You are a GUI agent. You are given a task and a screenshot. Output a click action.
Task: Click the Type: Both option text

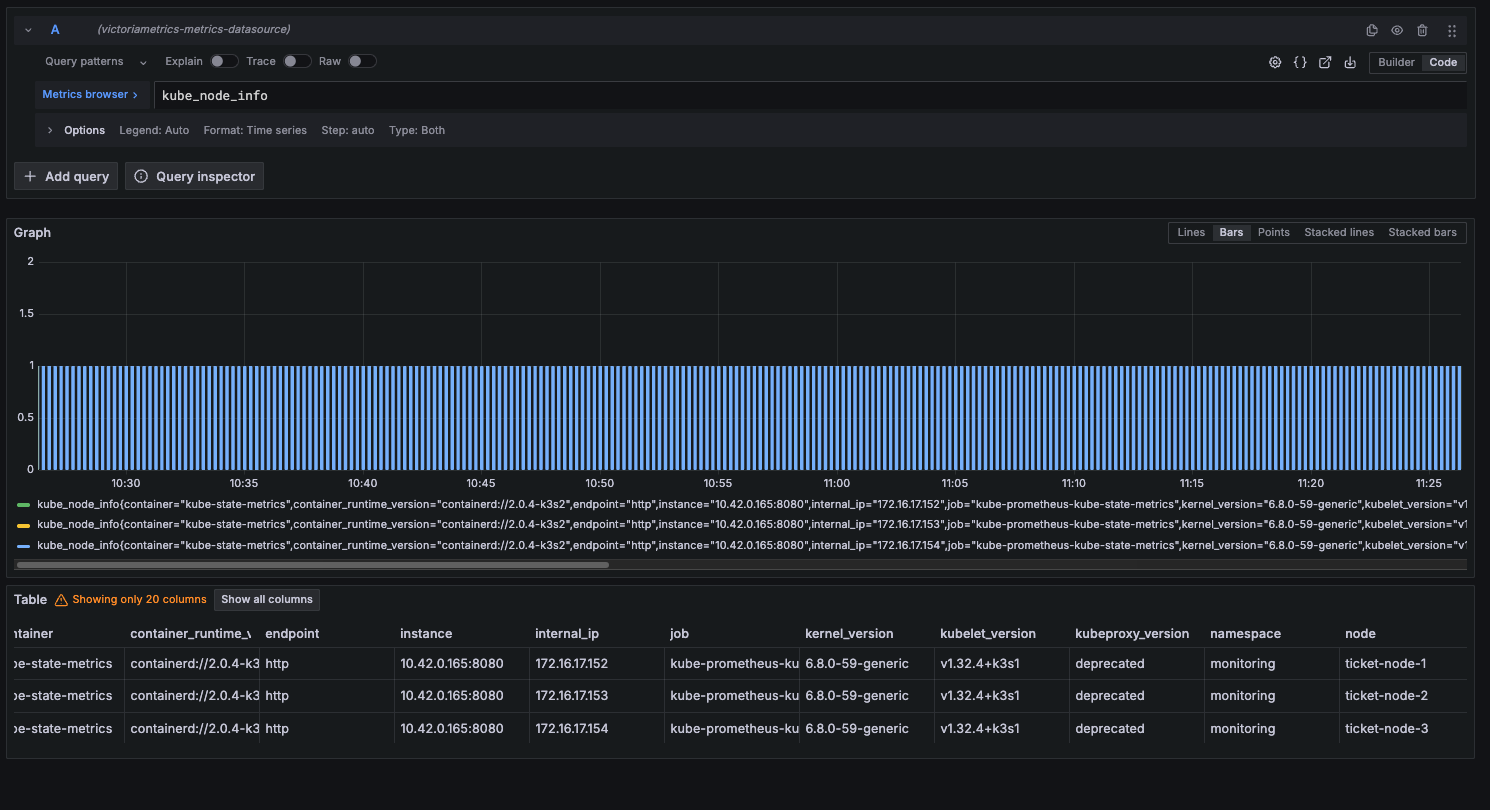[417, 130]
